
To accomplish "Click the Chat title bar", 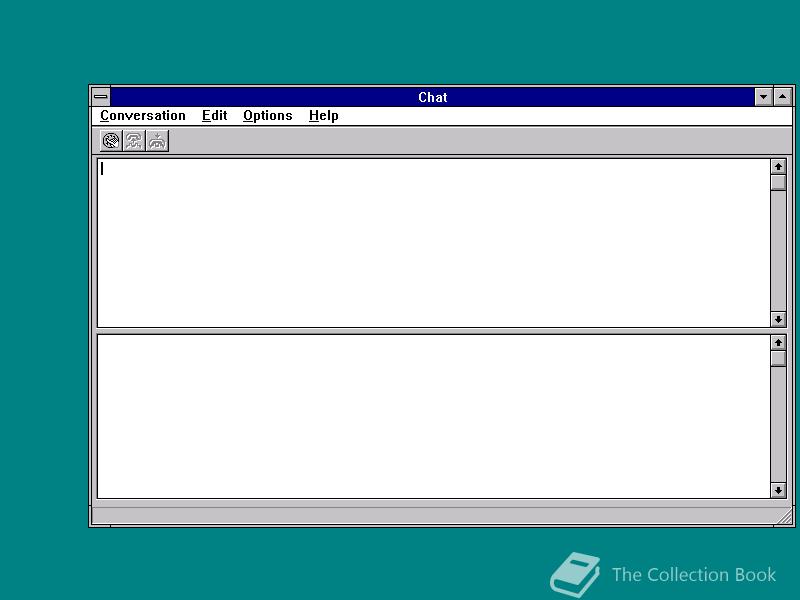I will tap(432, 97).
